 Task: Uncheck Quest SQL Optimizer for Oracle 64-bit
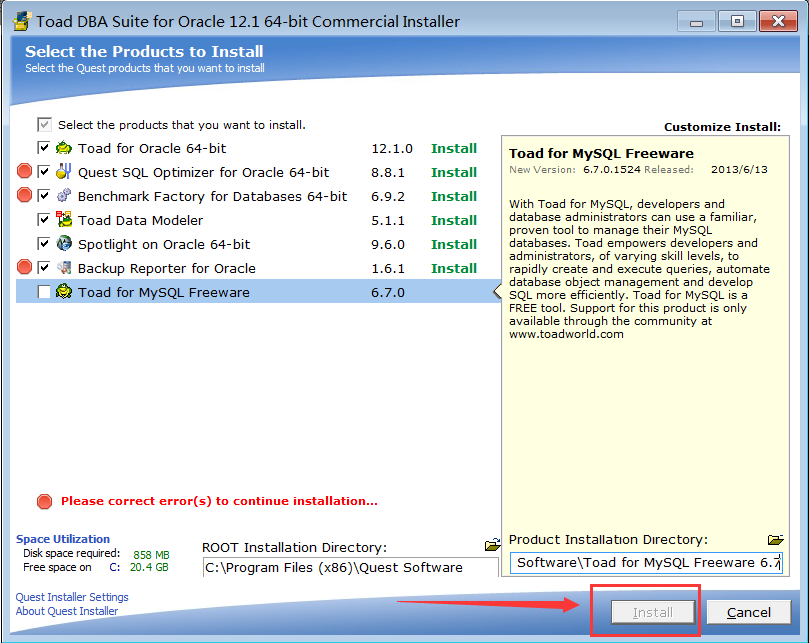(44, 172)
